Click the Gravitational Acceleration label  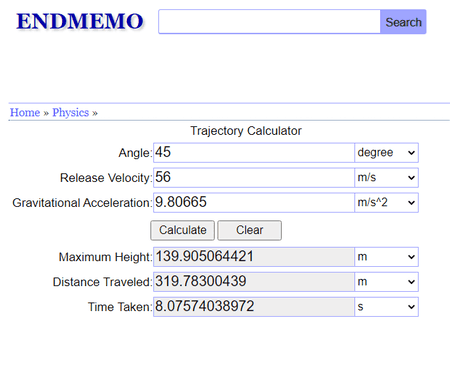point(82,203)
